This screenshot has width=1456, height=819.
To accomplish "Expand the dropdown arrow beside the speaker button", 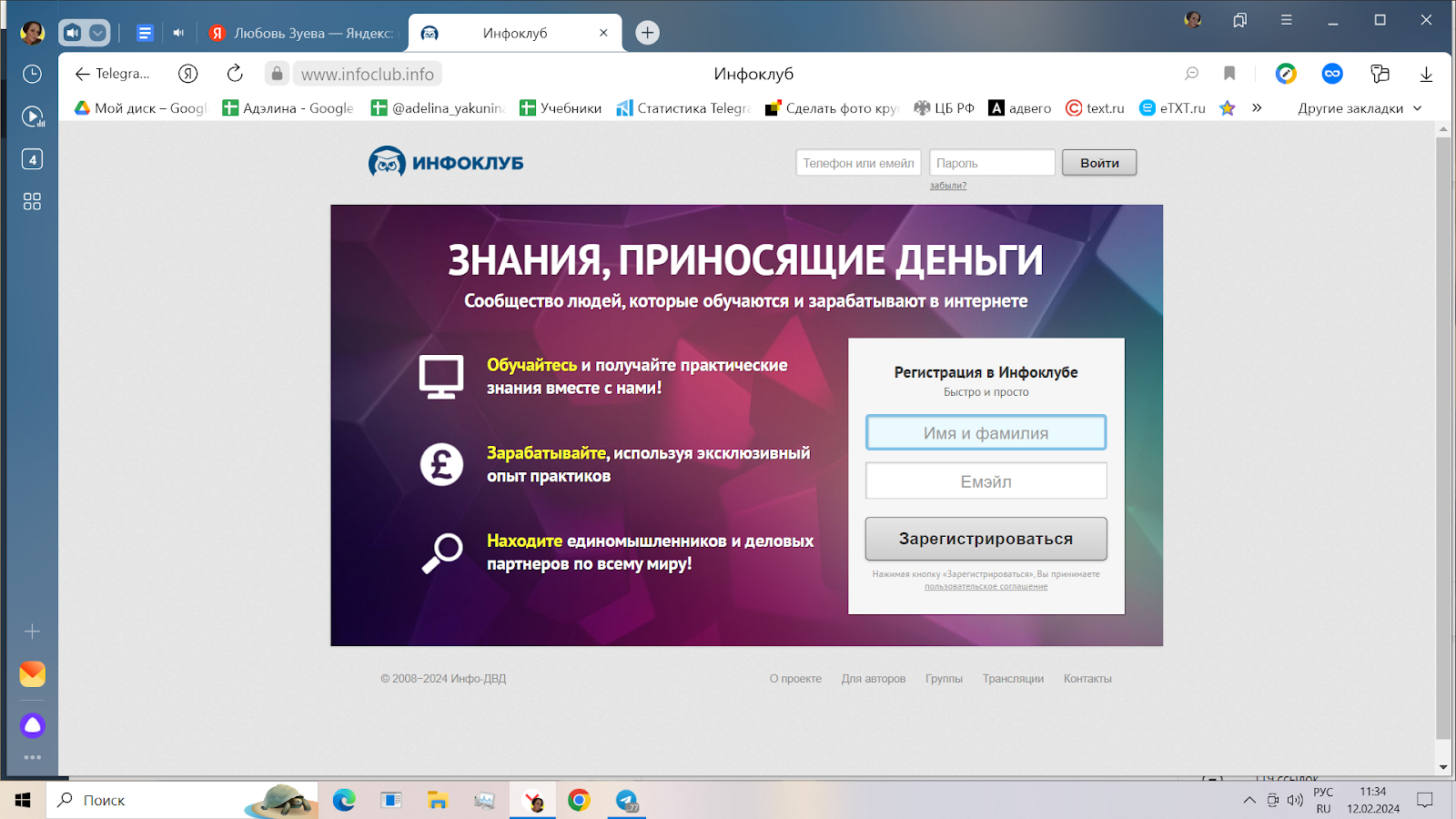I will click(97, 33).
